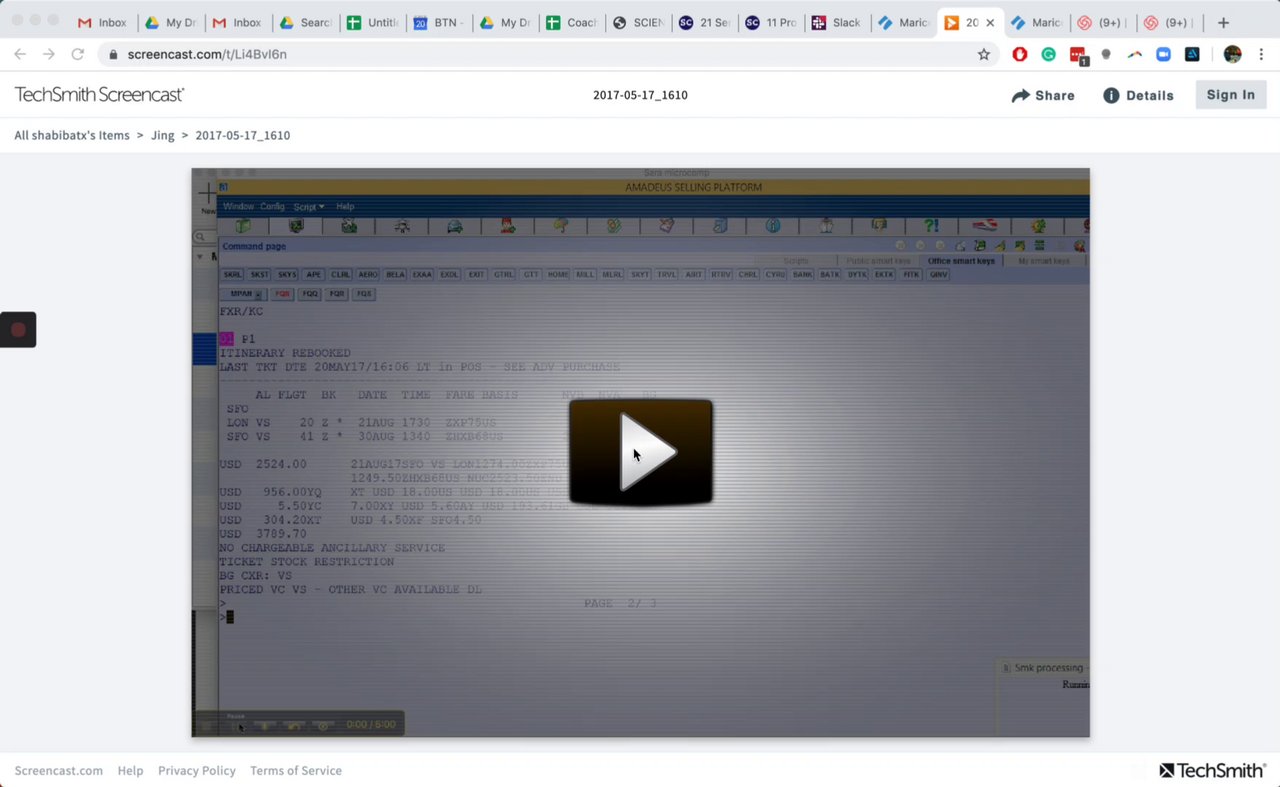Click the padlock site info icon

coord(113,55)
